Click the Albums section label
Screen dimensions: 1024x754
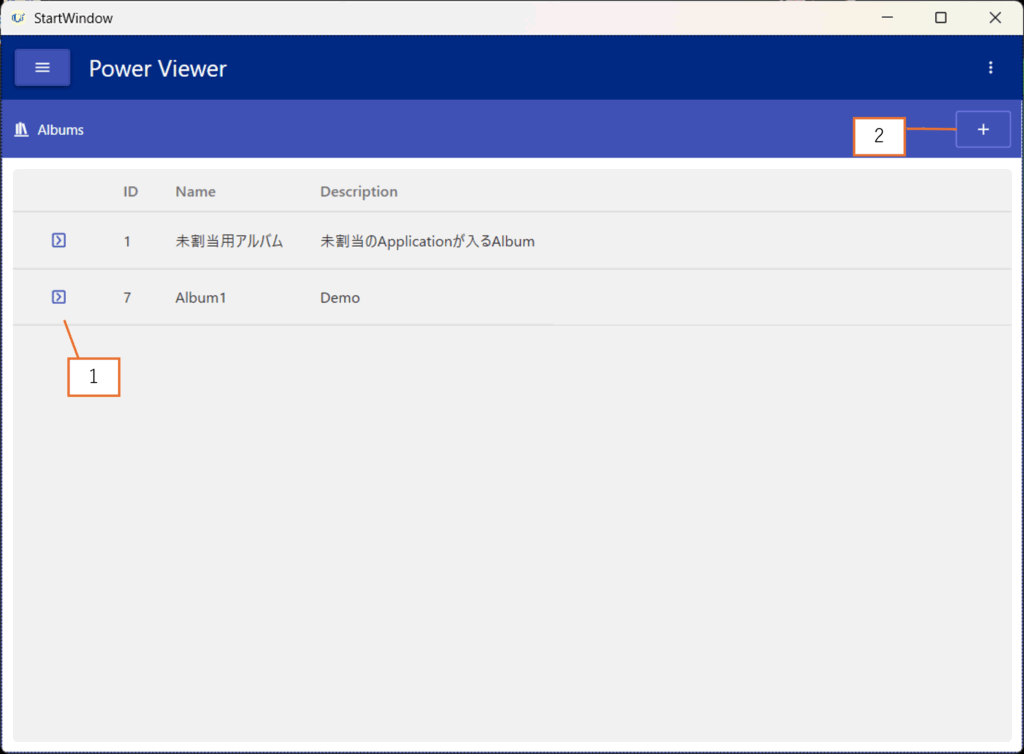(x=61, y=130)
